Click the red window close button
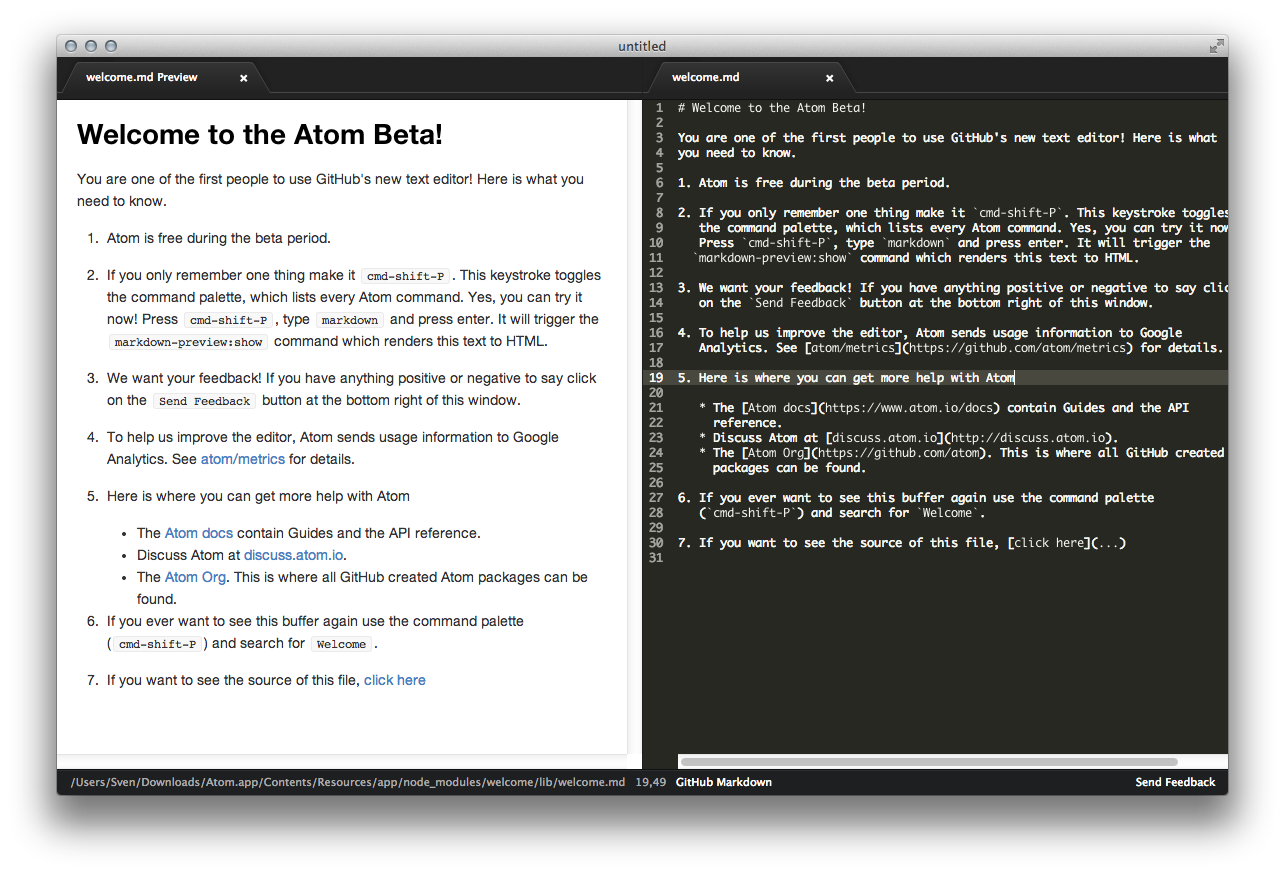 tap(71, 46)
